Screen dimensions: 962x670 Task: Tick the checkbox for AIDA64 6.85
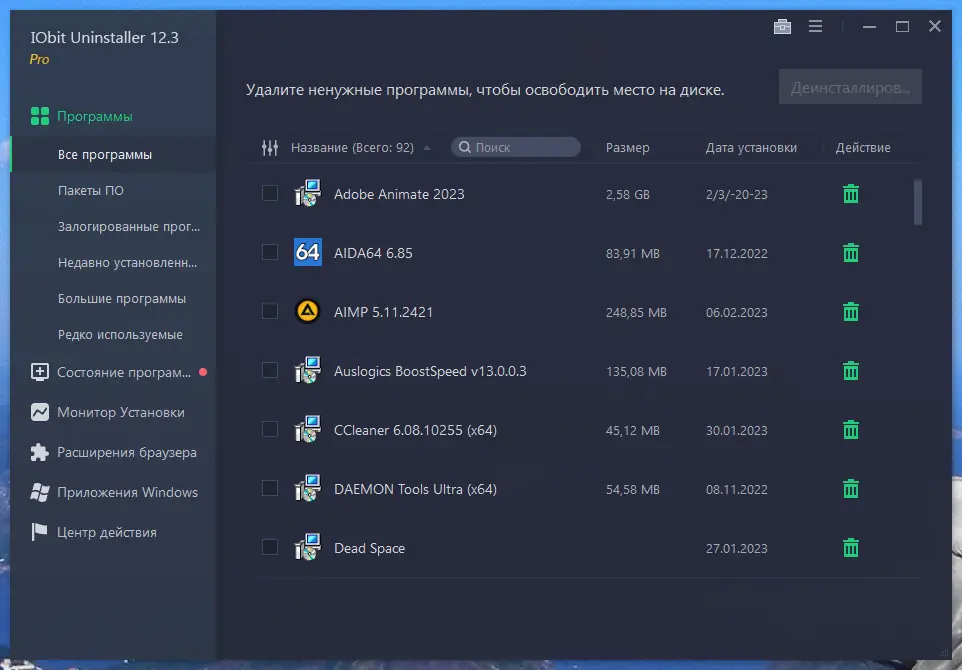(270, 252)
